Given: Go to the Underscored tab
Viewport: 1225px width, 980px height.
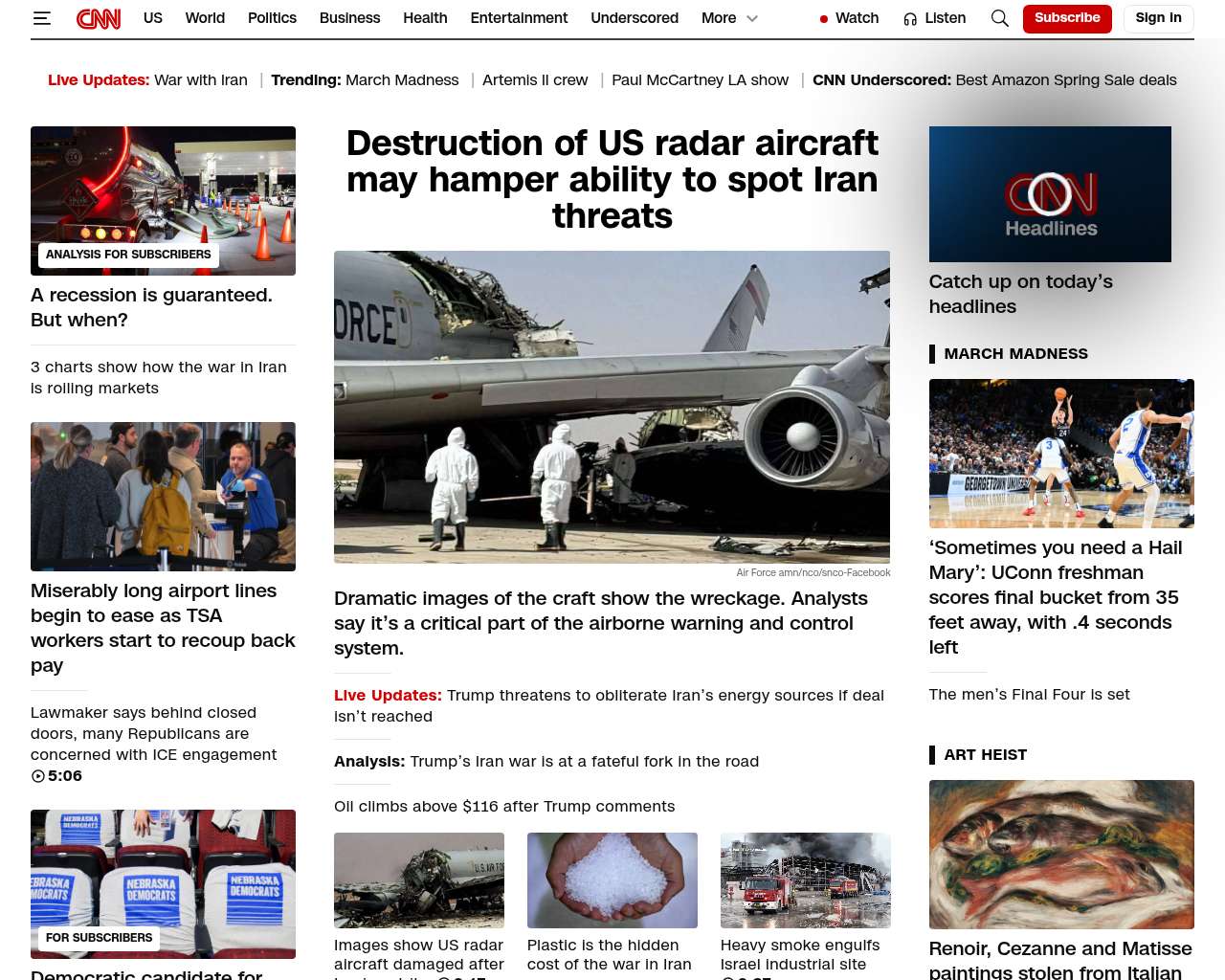Looking at the screenshot, I should (x=635, y=18).
